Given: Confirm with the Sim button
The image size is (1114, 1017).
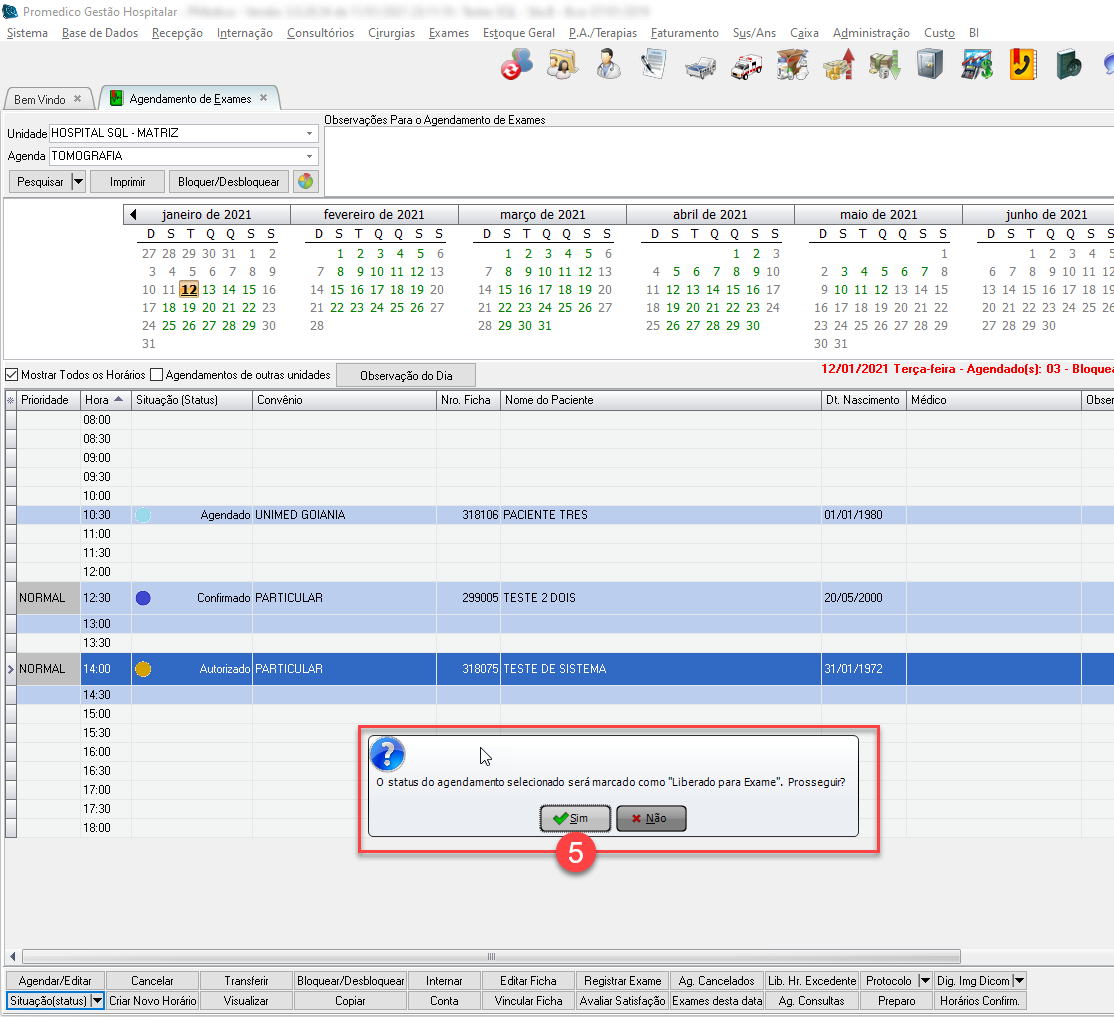Looking at the screenshot, I should (574, 818).
